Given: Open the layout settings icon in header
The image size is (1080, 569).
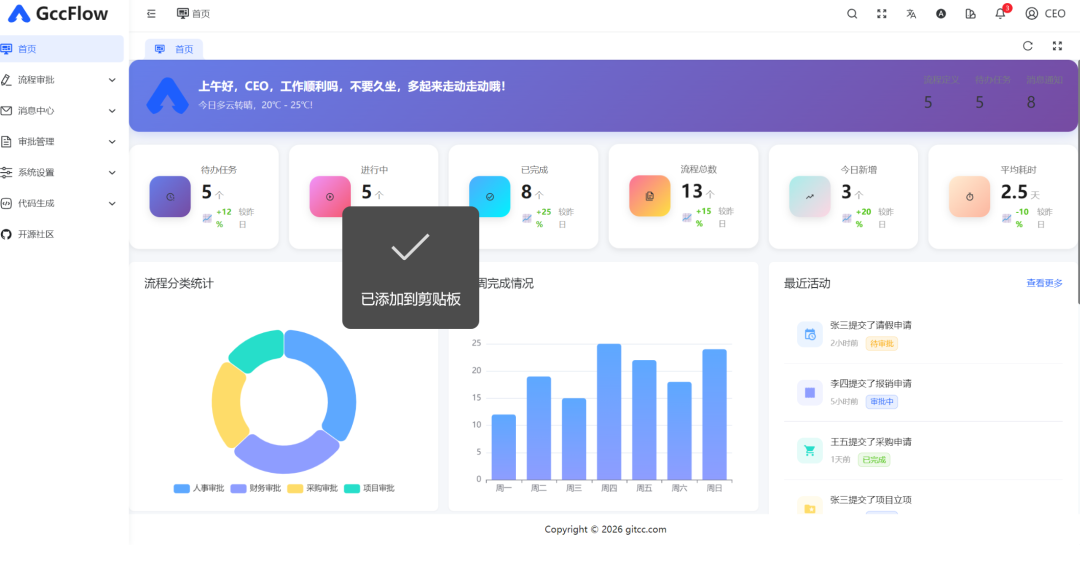Looking at the screenshot, I should click(x=970, y=14).
